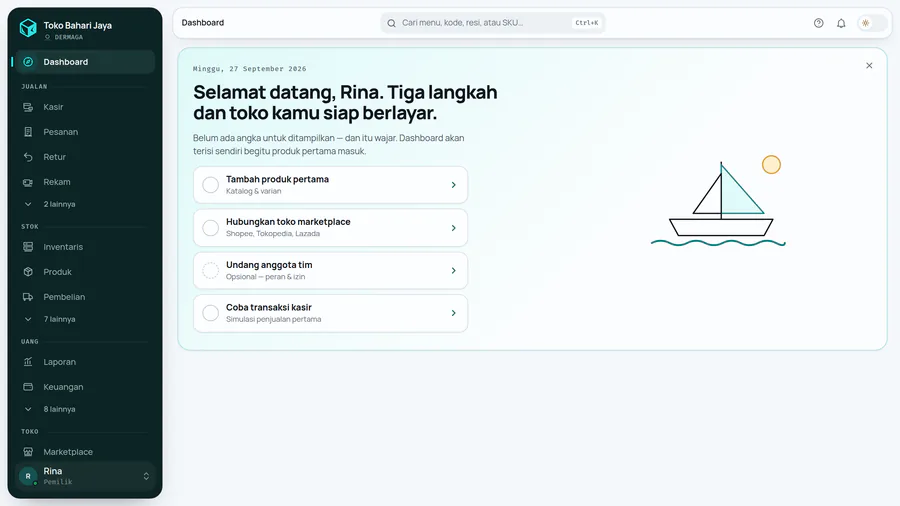The height and width of the screenshot is (506, 900).
Task: Click the Dashboard breadcrumb title
Action: point(203,23)
